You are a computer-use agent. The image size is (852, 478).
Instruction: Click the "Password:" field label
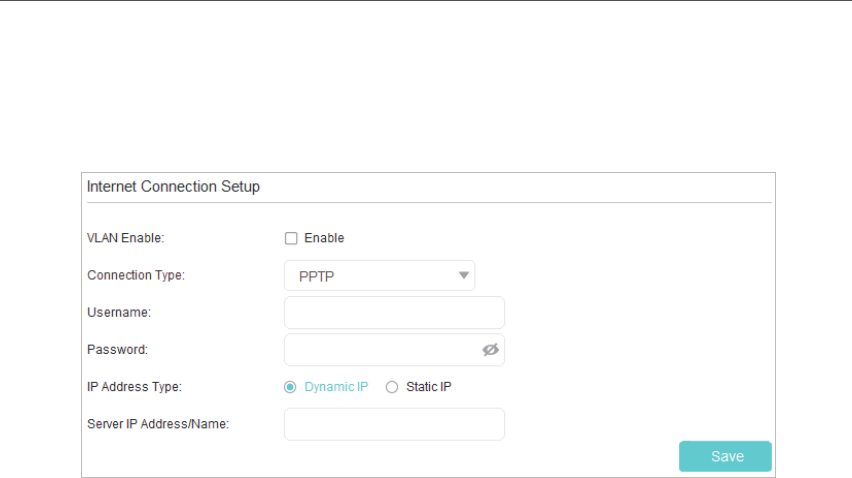tap(117, 350)
